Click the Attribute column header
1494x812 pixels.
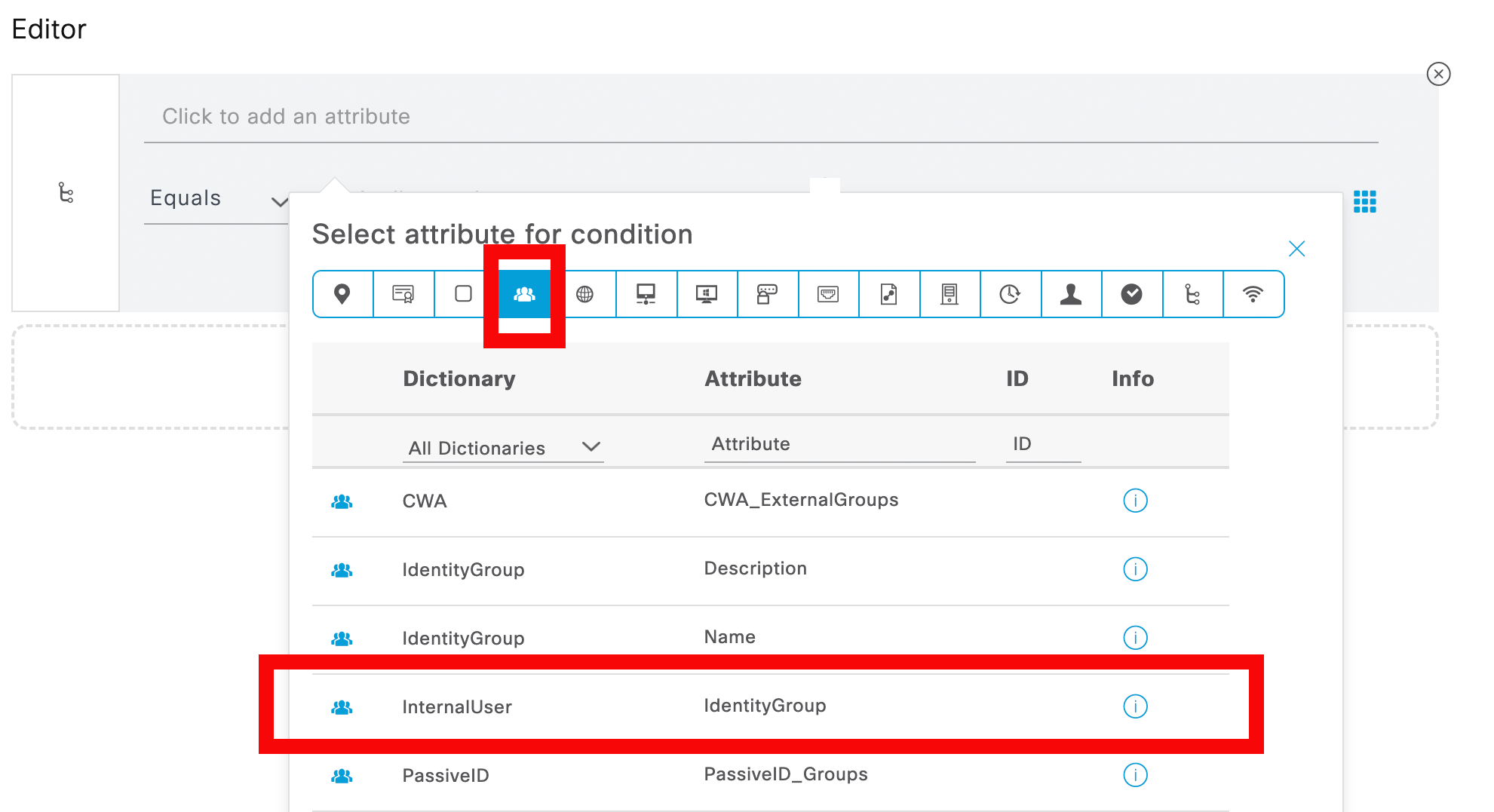point(753,378)
